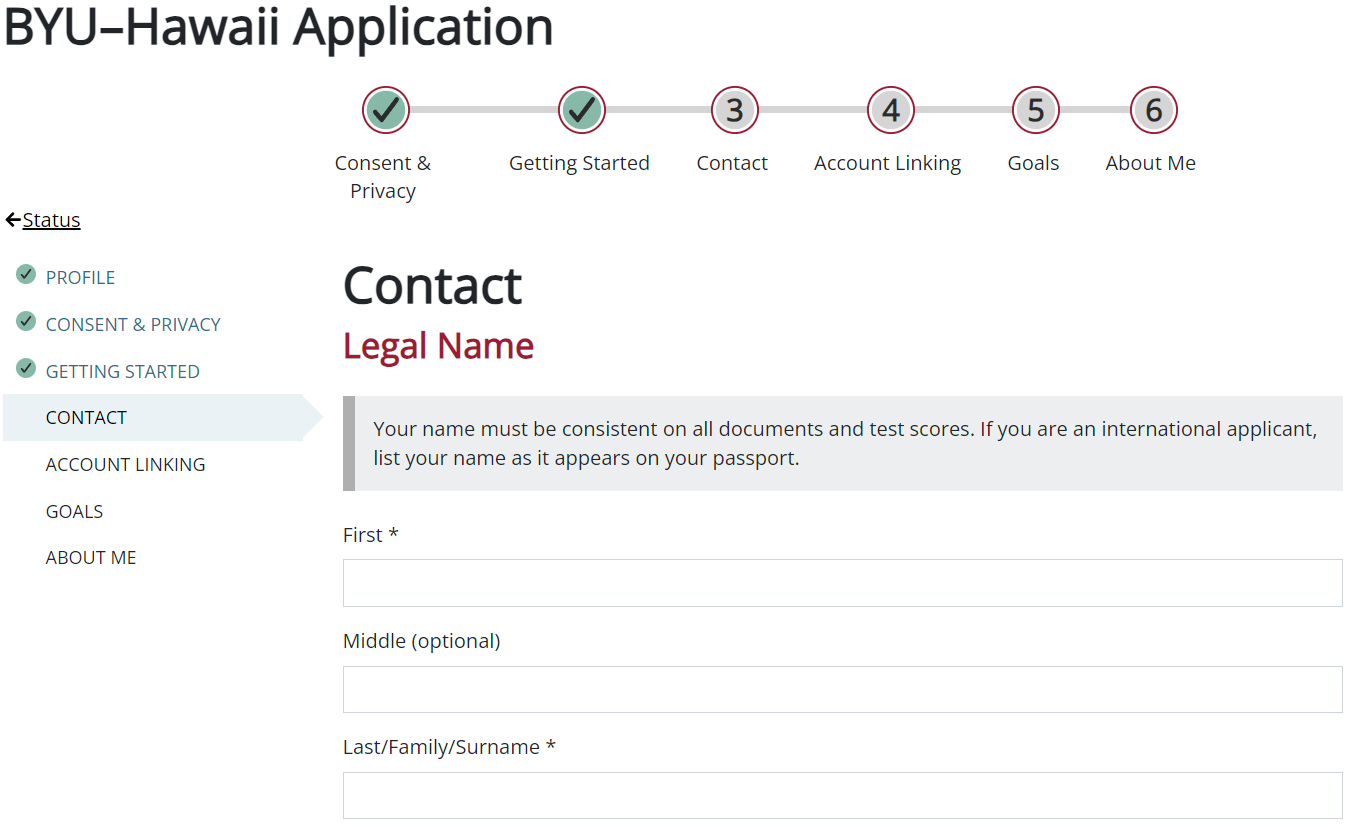This screenshot has height=827, width=1357.
Task: Select step 4 Account Linking circle
Action: (891, 110)
